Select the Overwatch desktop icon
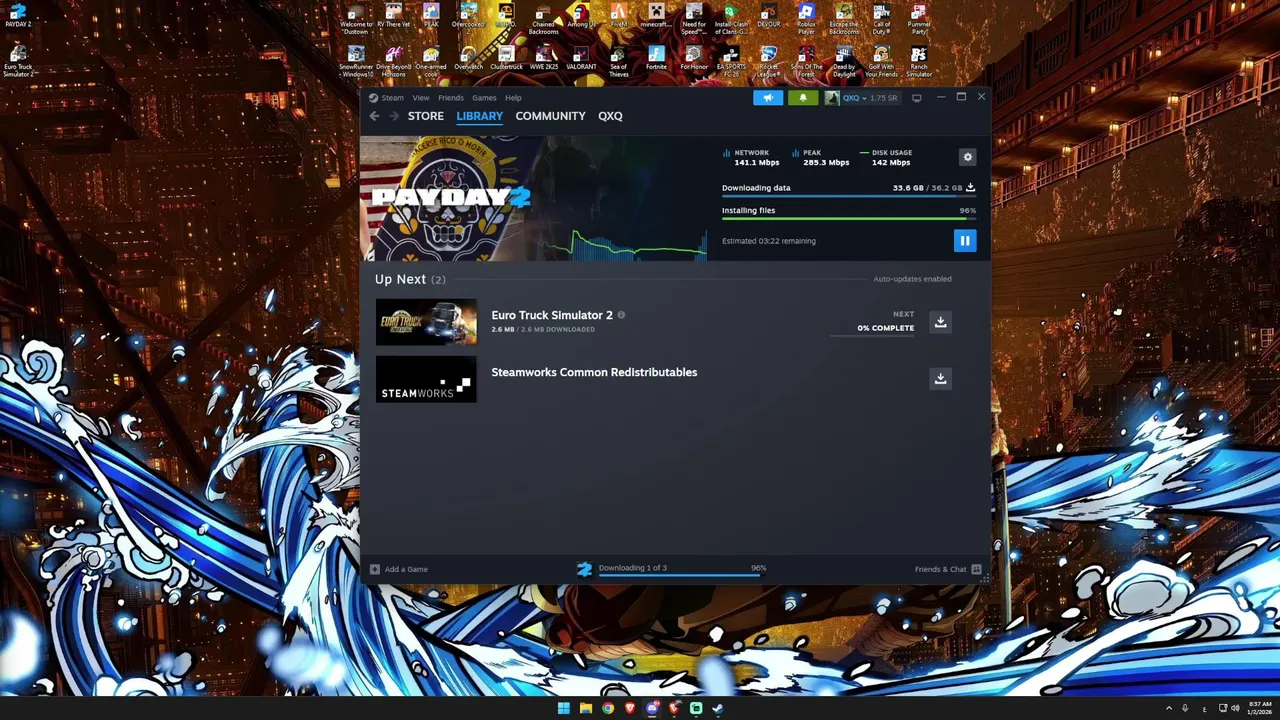 click(468, 59)
